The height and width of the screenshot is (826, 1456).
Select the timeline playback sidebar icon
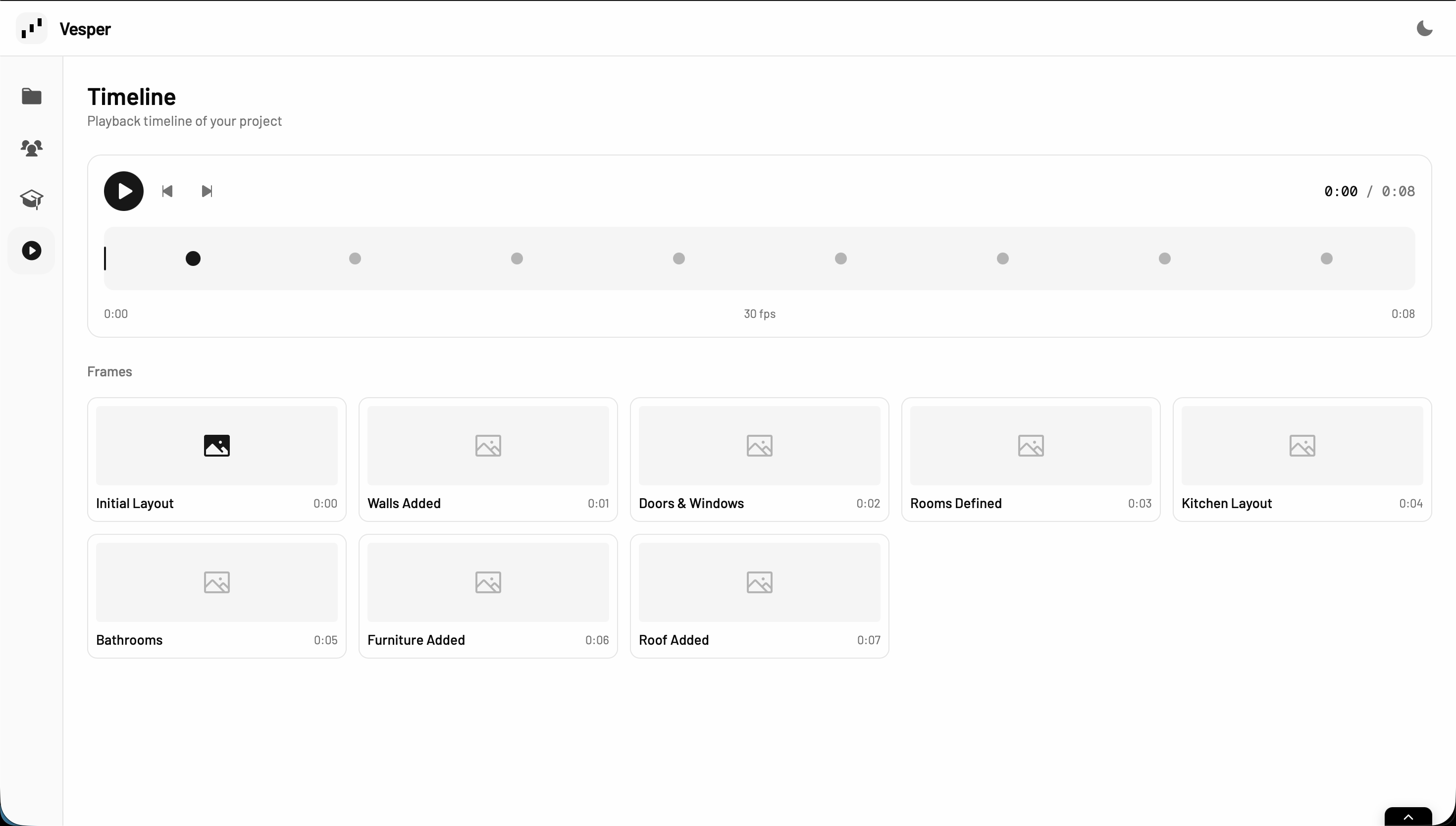(31, 251)
